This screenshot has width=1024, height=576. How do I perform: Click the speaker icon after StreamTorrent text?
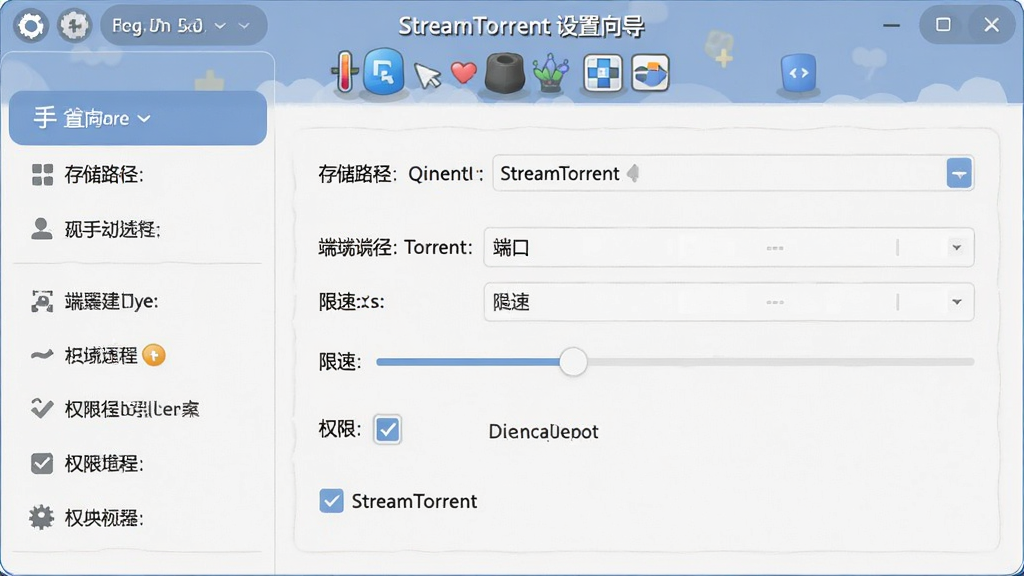click(633, 173)
